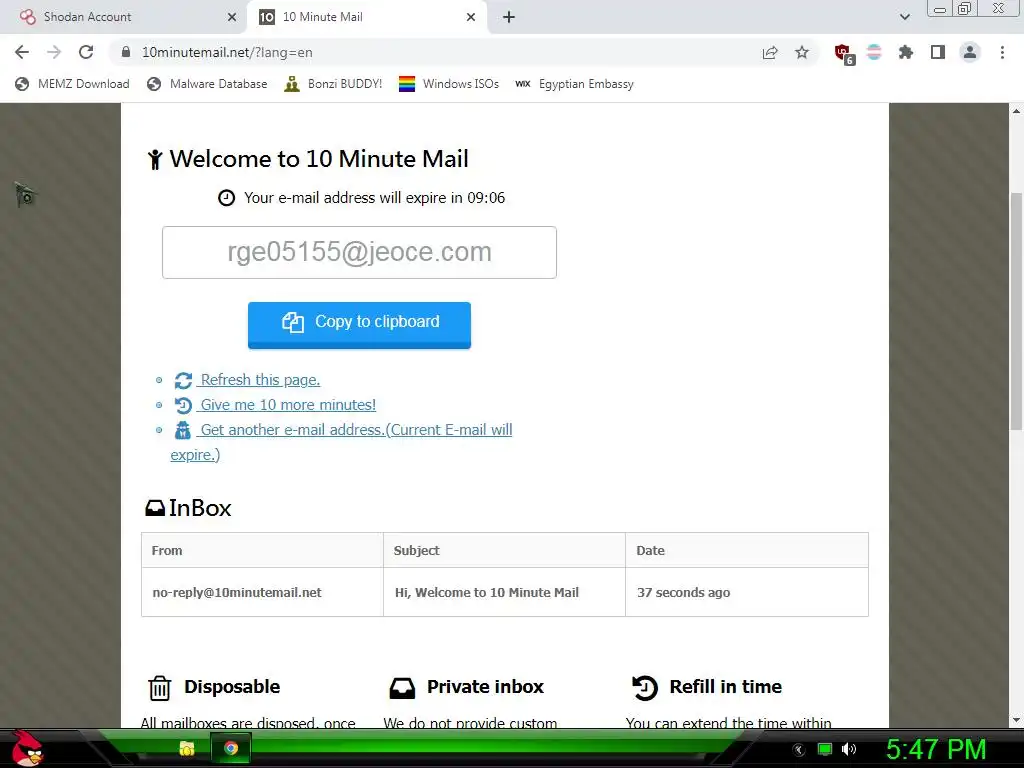This screenshot has height=768, width=1024.
Task: Open Bonzi BUDDY! bookmark
Action: (x=334, y=84)
